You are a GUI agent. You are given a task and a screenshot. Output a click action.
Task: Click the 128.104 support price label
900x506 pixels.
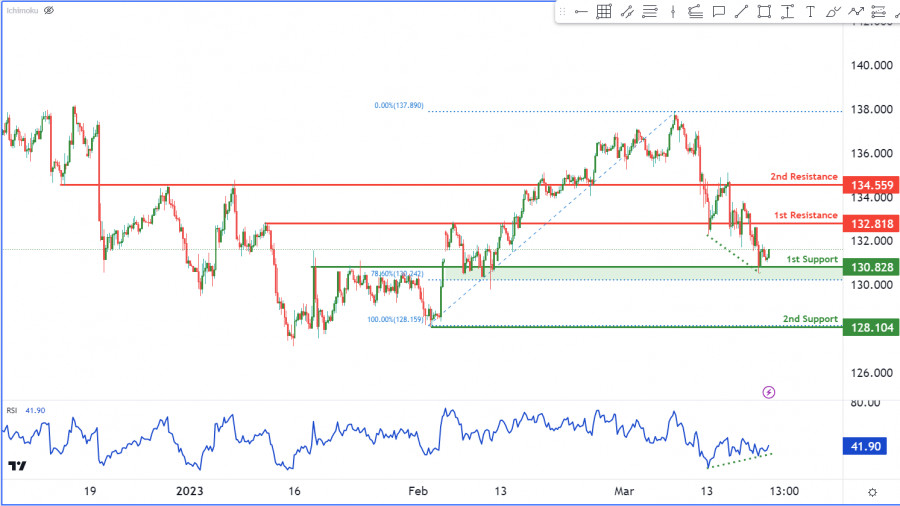(x=871, y=328)
